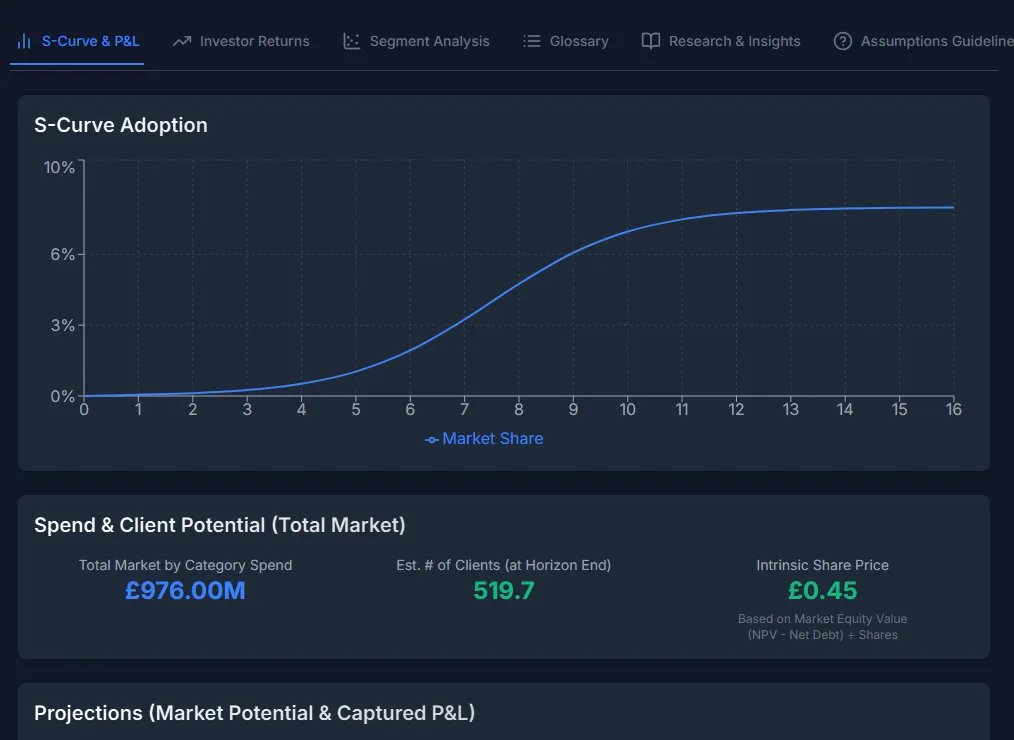Open the Research & Insights tab
1014x740 pixels.
721,41
